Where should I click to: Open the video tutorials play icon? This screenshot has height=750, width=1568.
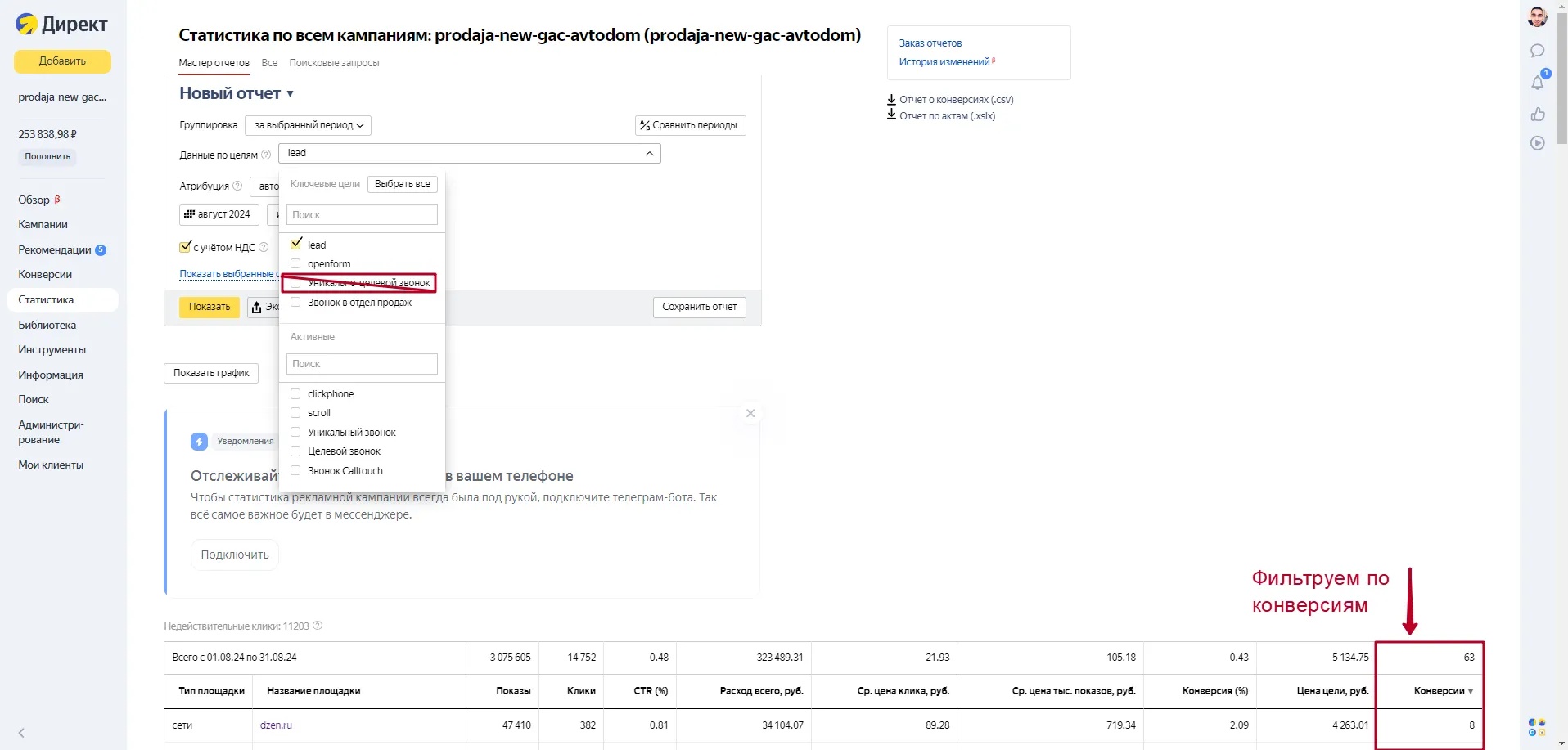[x=1538, y=143]
